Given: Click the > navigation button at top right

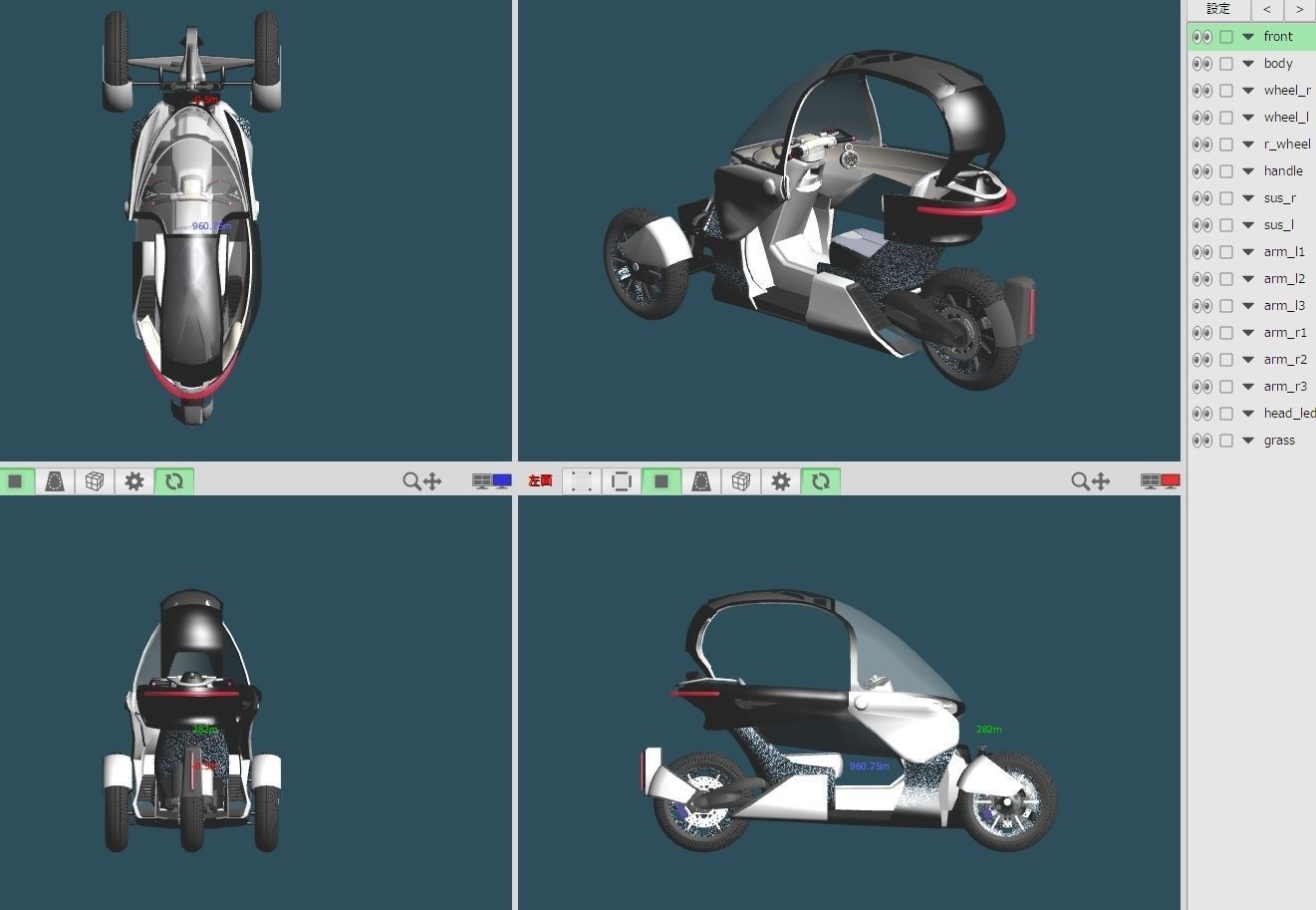Looking at the screenshot, I should pos(1300,9).
